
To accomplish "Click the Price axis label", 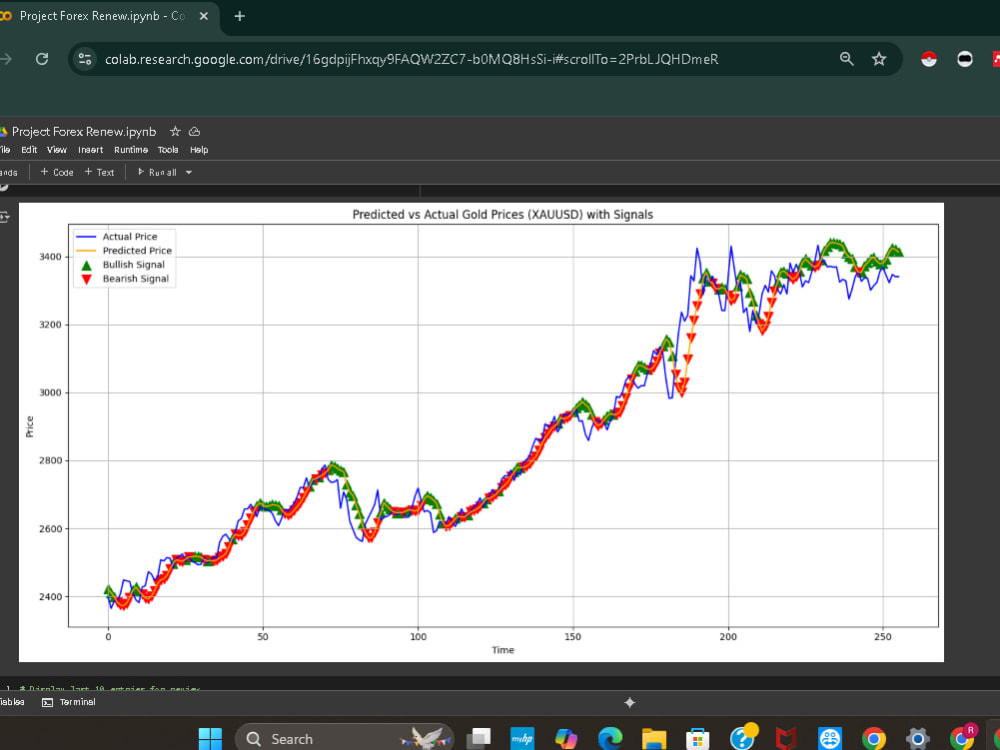I will tap(29, 426).
